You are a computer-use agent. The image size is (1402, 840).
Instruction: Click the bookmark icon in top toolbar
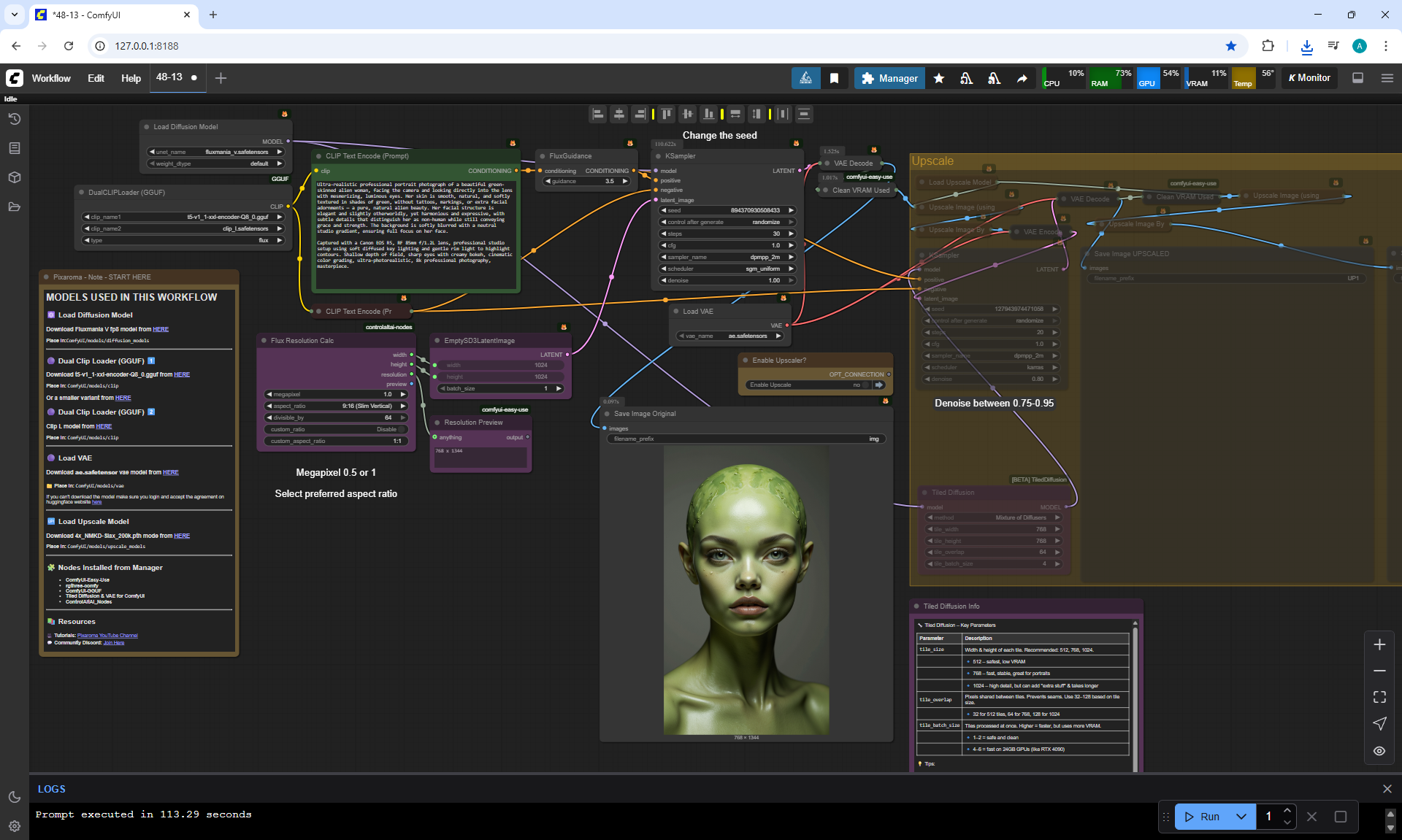[x=834, y=78]
